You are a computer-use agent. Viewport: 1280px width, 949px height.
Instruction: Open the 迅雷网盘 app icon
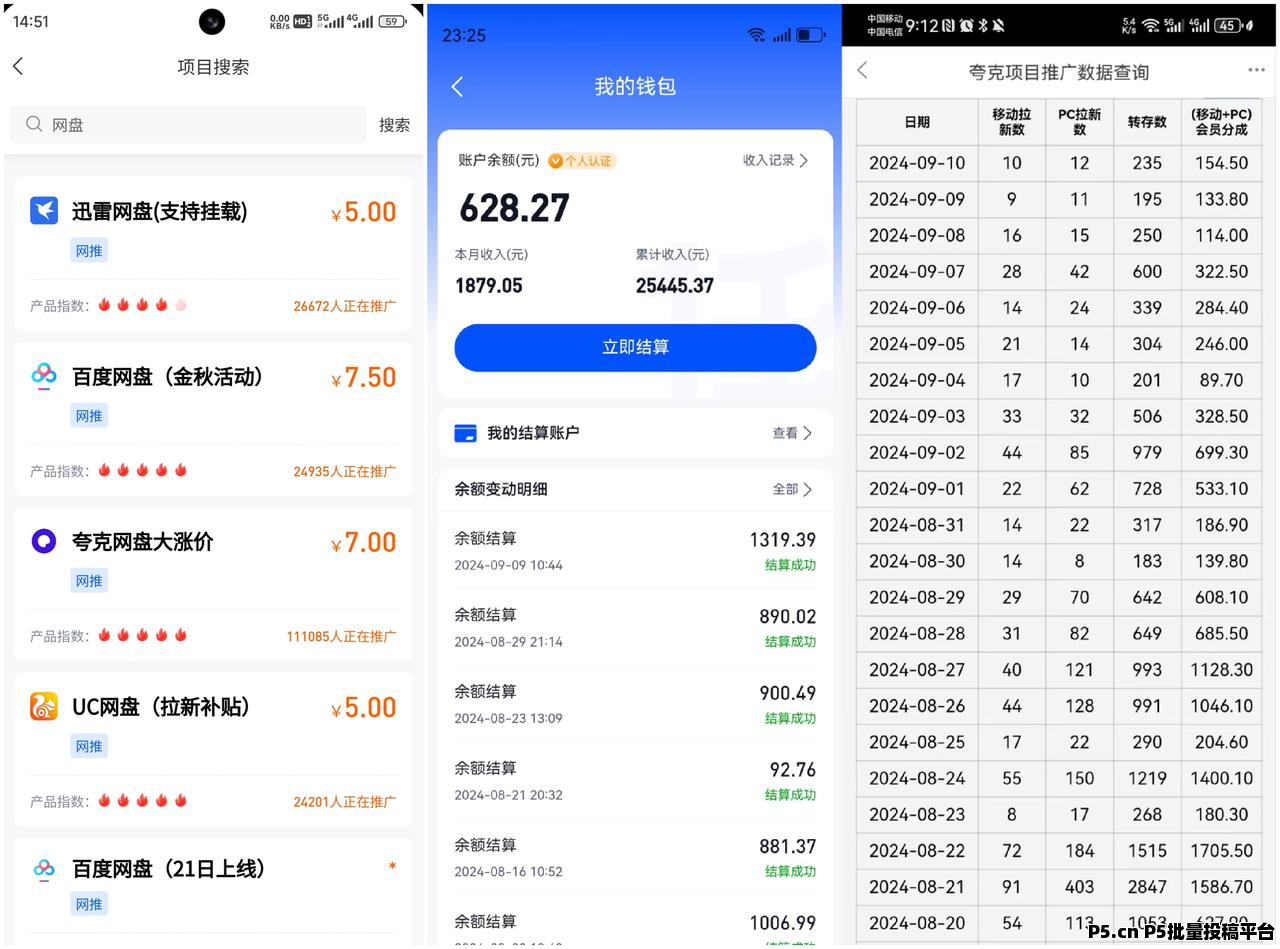click(44, 210)
